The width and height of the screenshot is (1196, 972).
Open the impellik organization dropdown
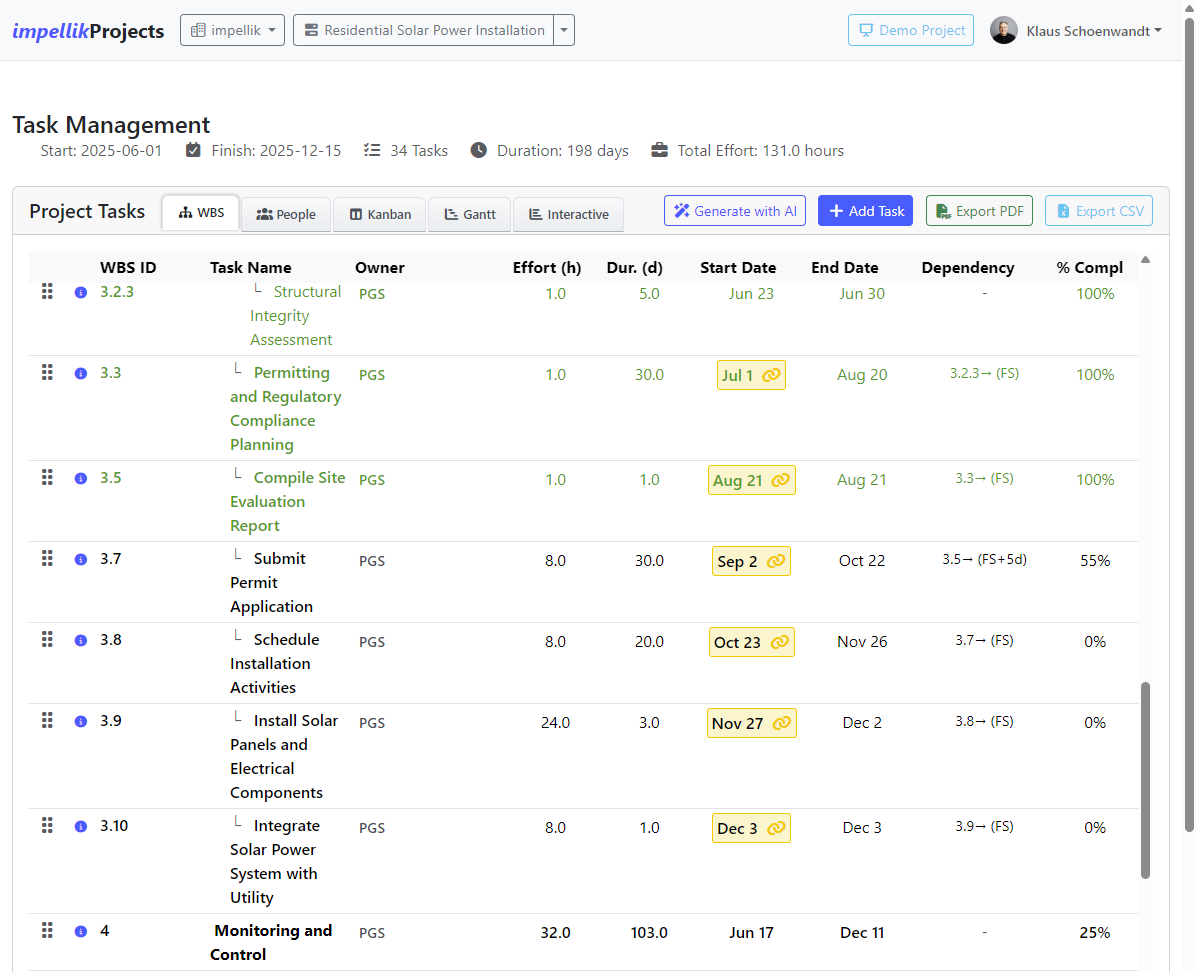click(233, 31)
